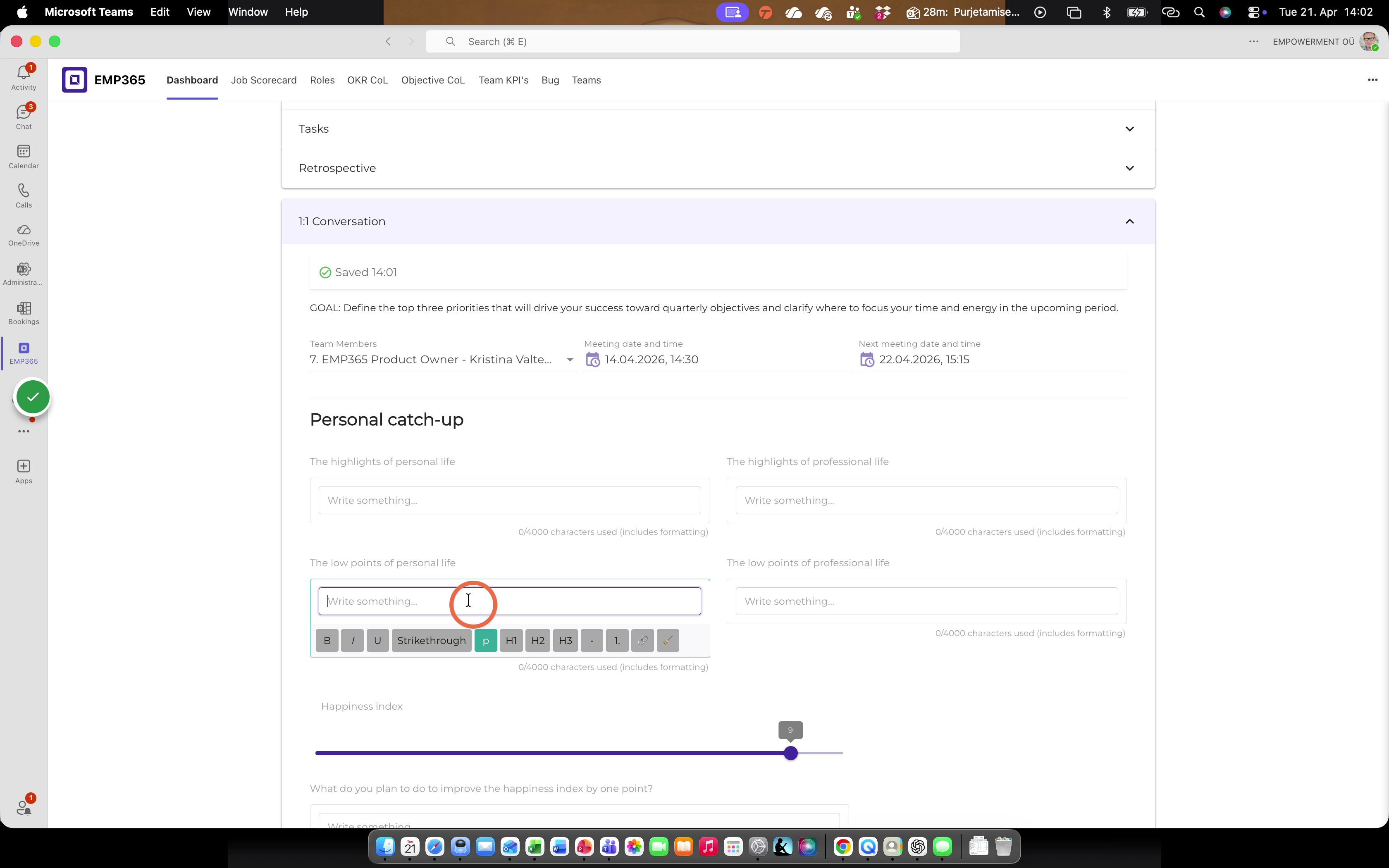Open the tab's more options ellipsis

point(1372,80)
